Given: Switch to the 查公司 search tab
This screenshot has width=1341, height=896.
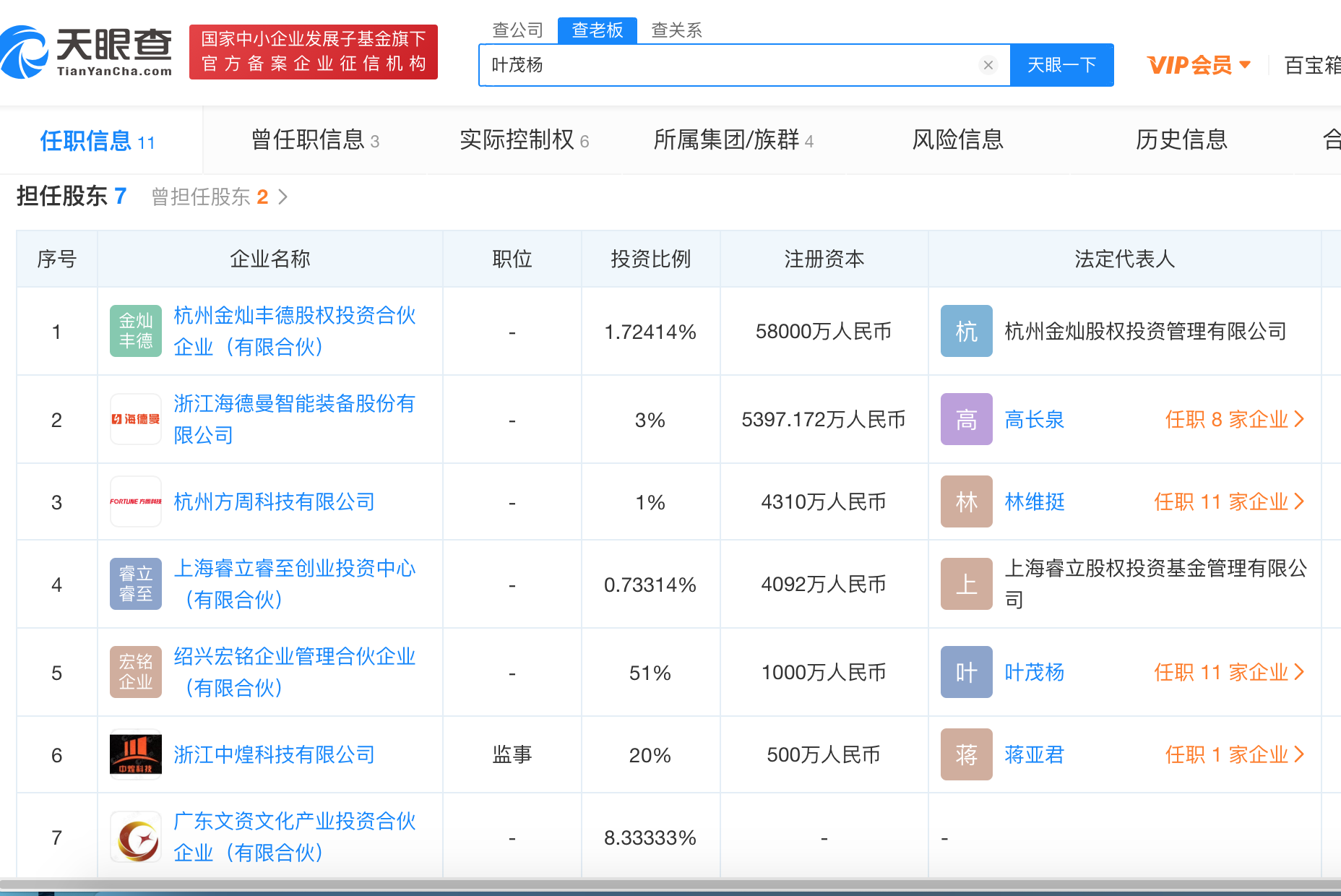Looking at the screenshot, I should tap(517, 30).
